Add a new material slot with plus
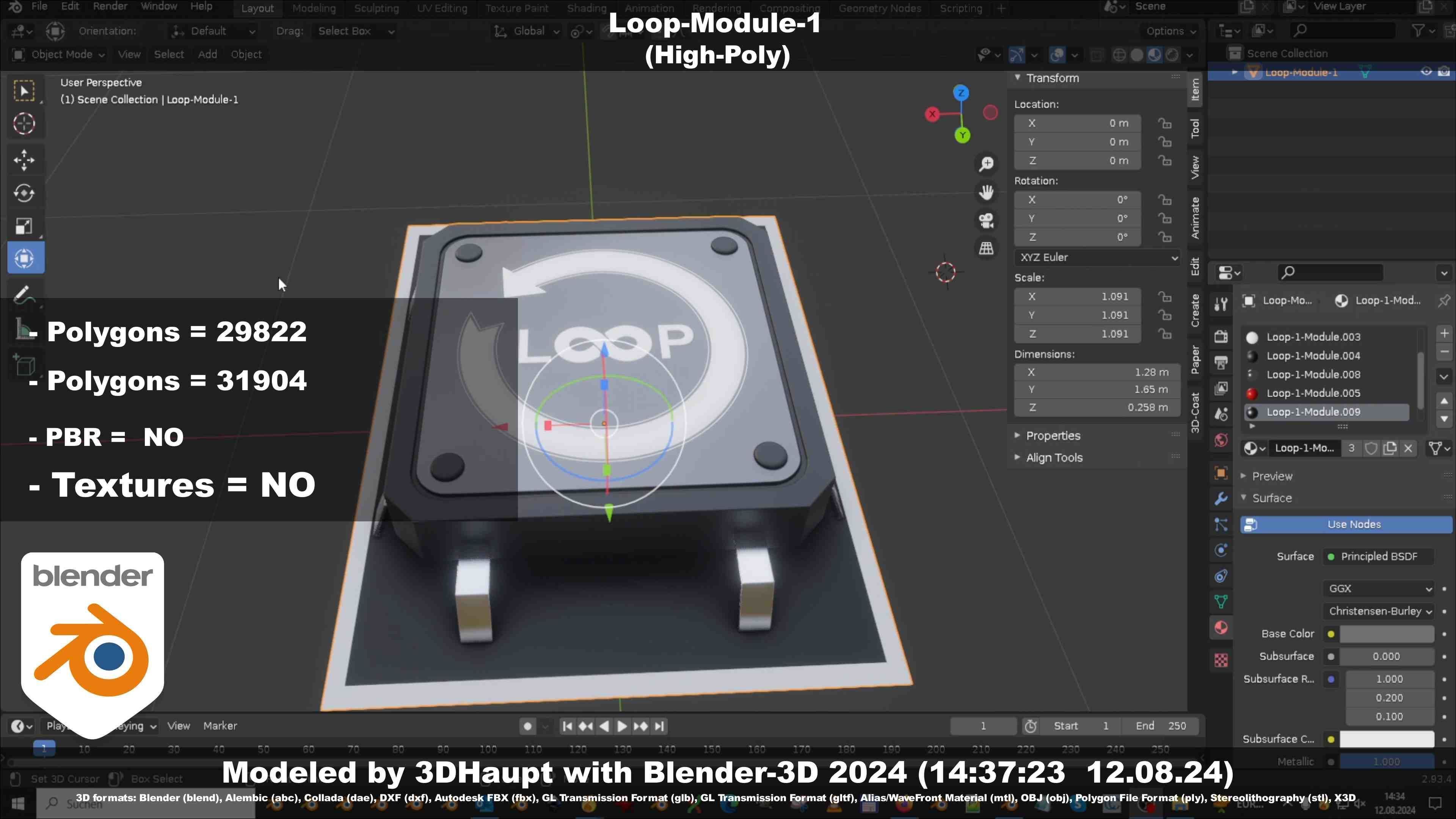The height and width of the screenshot is (819, 1456). pyautogui.click(x=1444, y=334)
